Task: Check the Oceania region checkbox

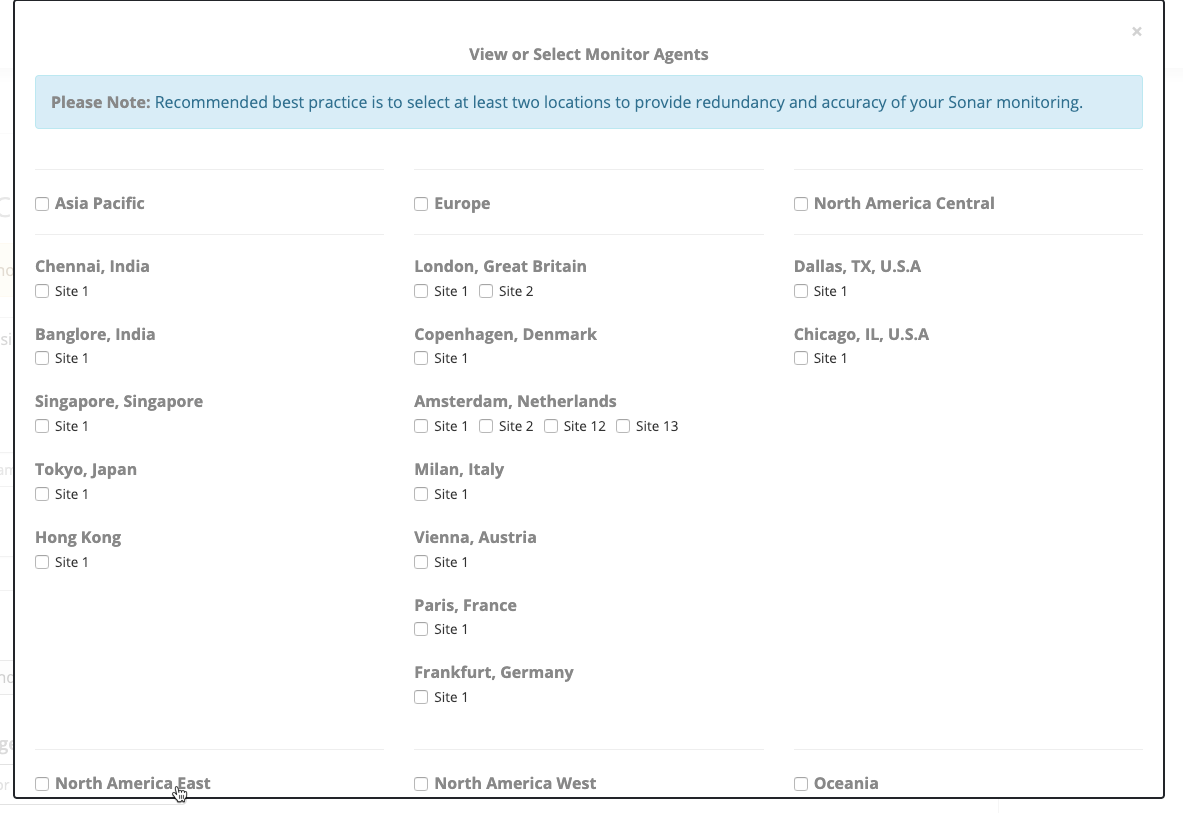Action: coord(800,784)
